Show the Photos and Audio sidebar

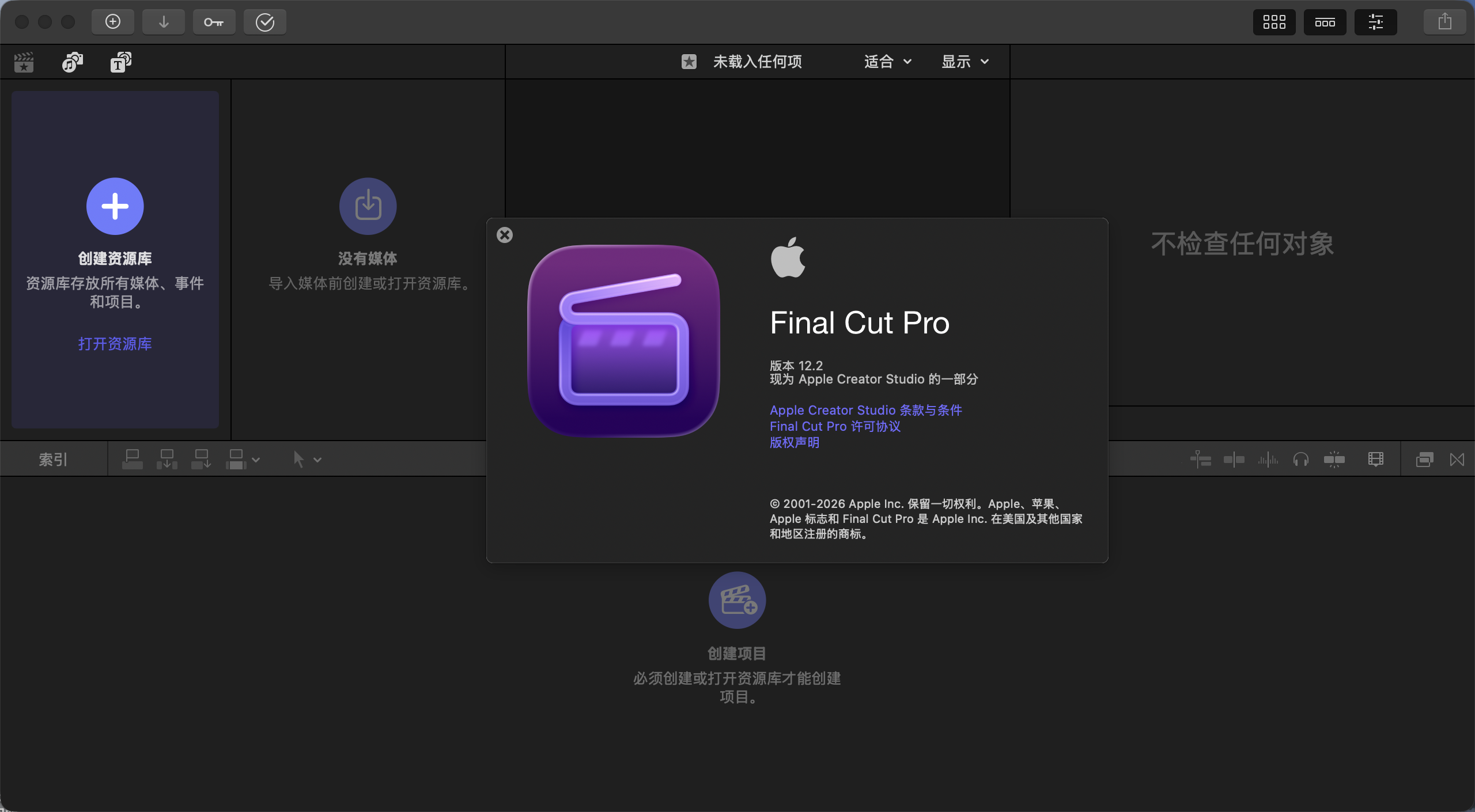(72, 62)
